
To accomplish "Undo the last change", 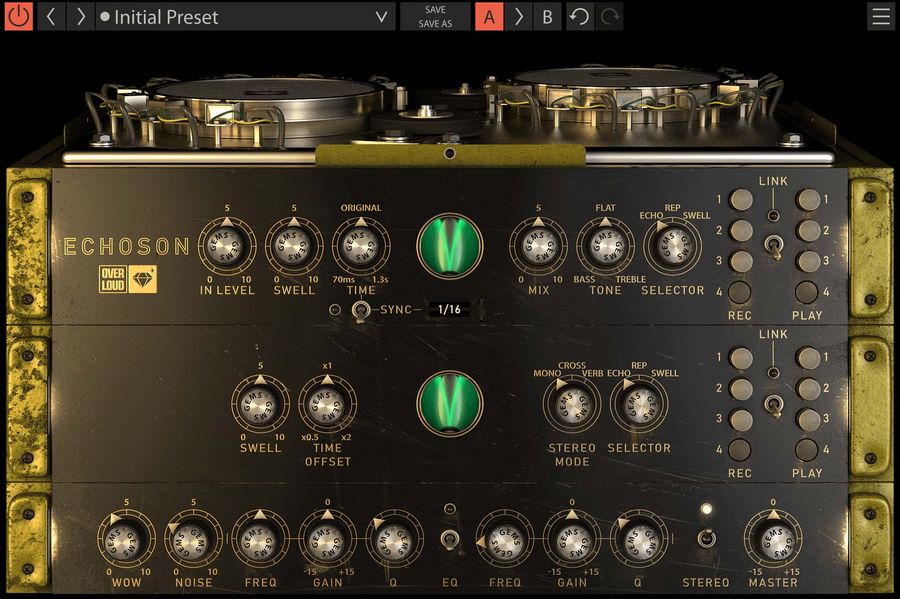I will pyautogui.click(x=580, y=17).
